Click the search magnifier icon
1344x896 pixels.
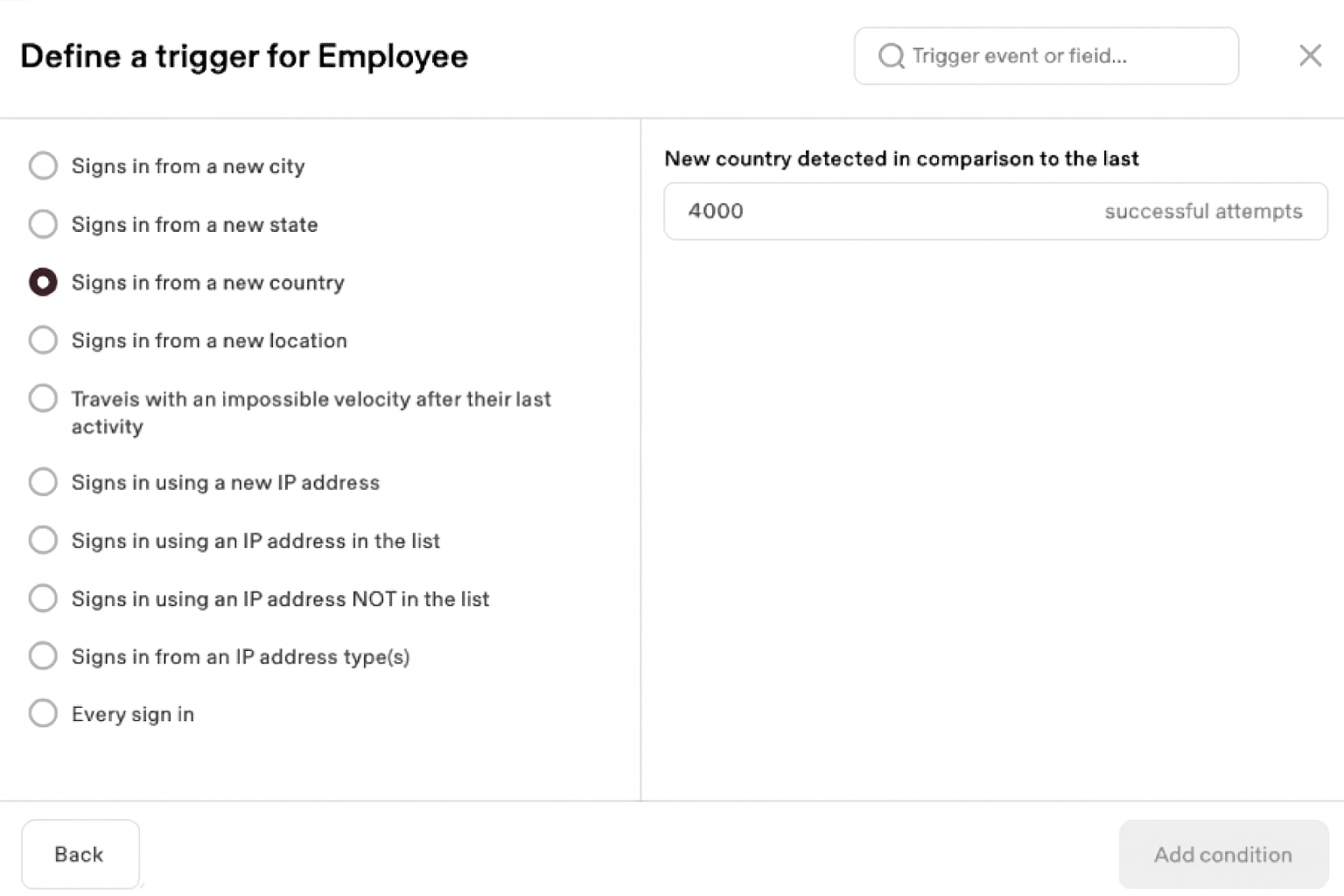[x=891, y=56]
